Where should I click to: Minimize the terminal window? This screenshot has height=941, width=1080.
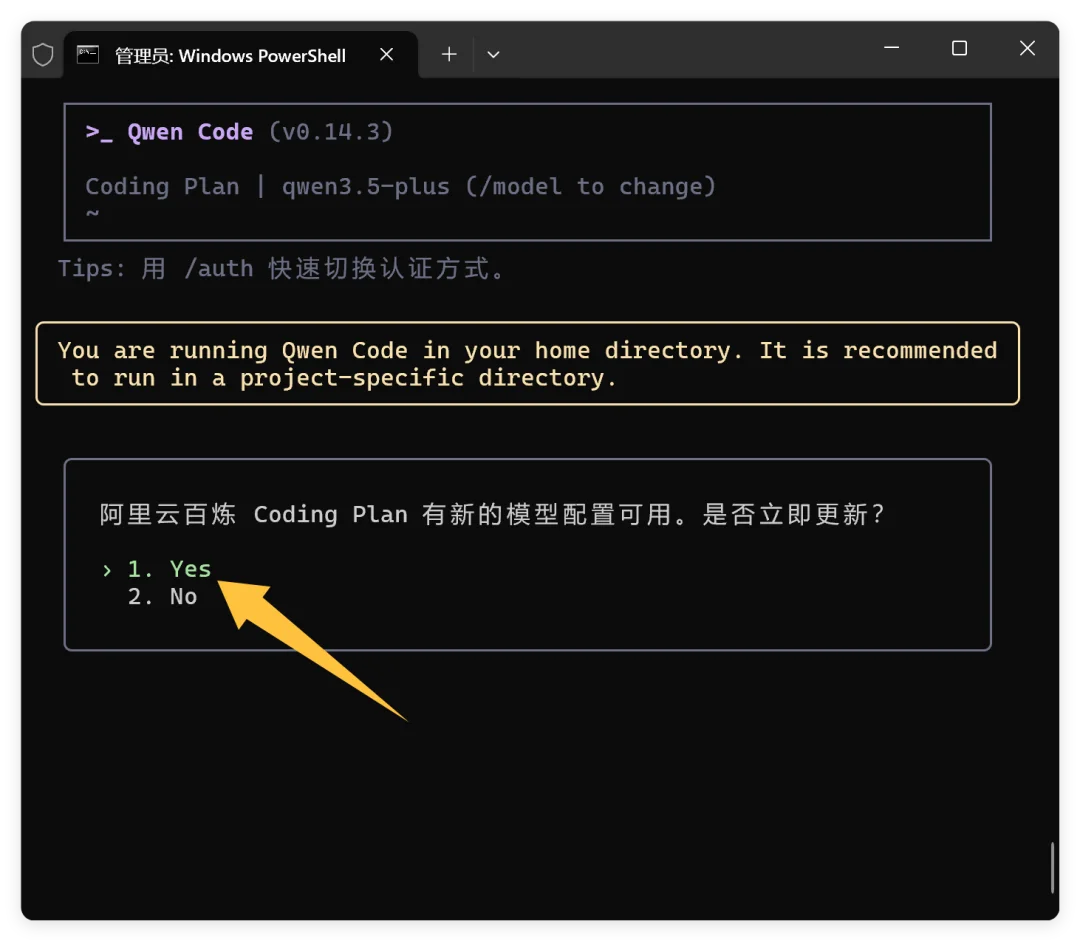click(x=892, y=48)
